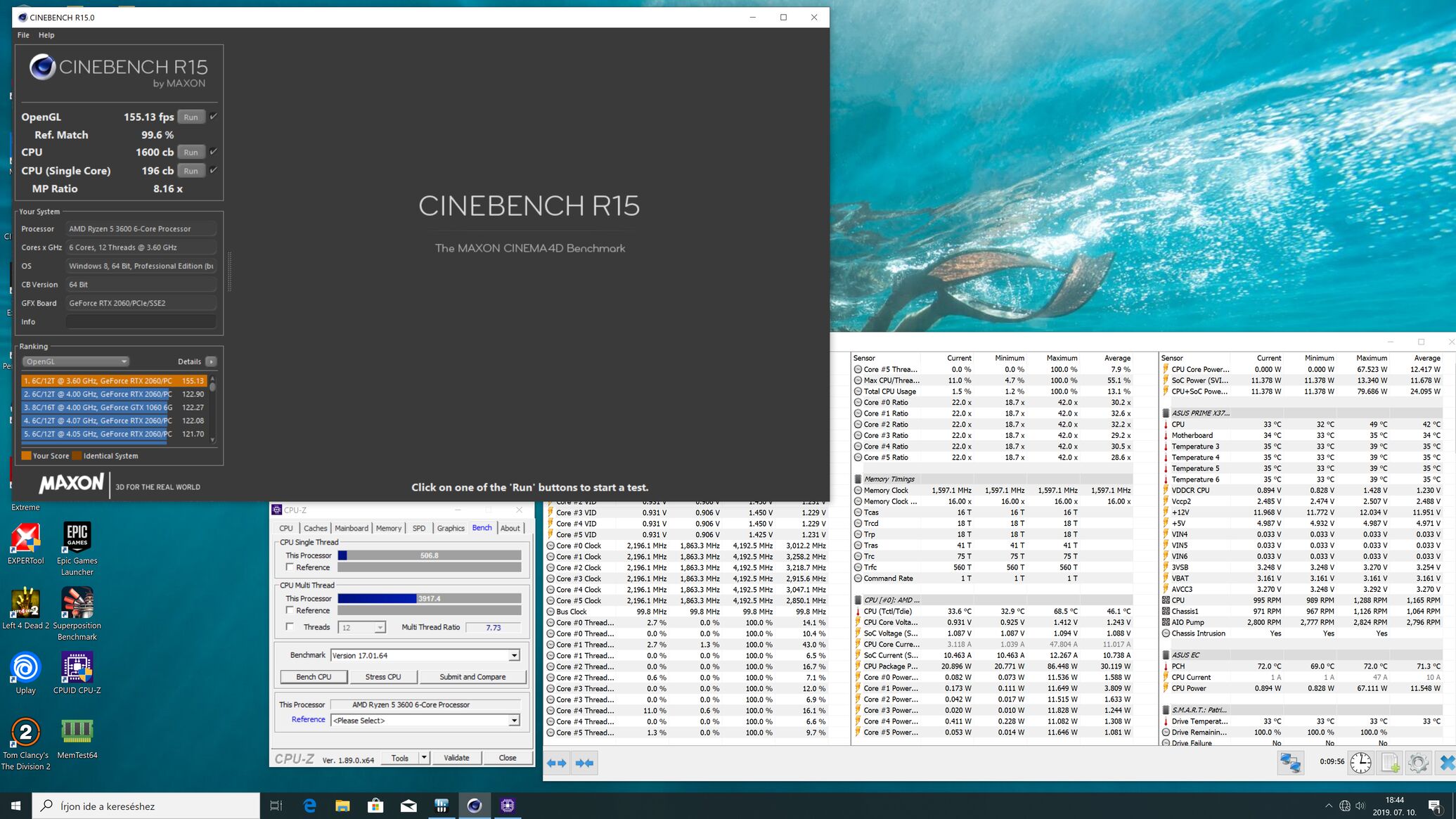Launch Epic Games Launcher shortcut

coord(77,549)
